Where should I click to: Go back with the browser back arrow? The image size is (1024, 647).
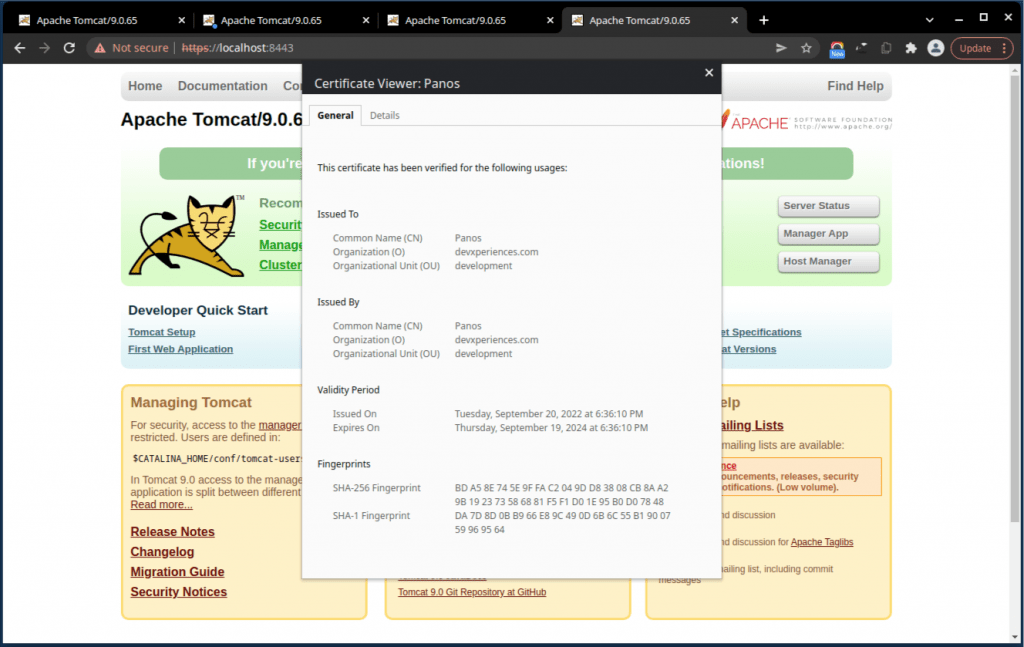pos(20,48)
